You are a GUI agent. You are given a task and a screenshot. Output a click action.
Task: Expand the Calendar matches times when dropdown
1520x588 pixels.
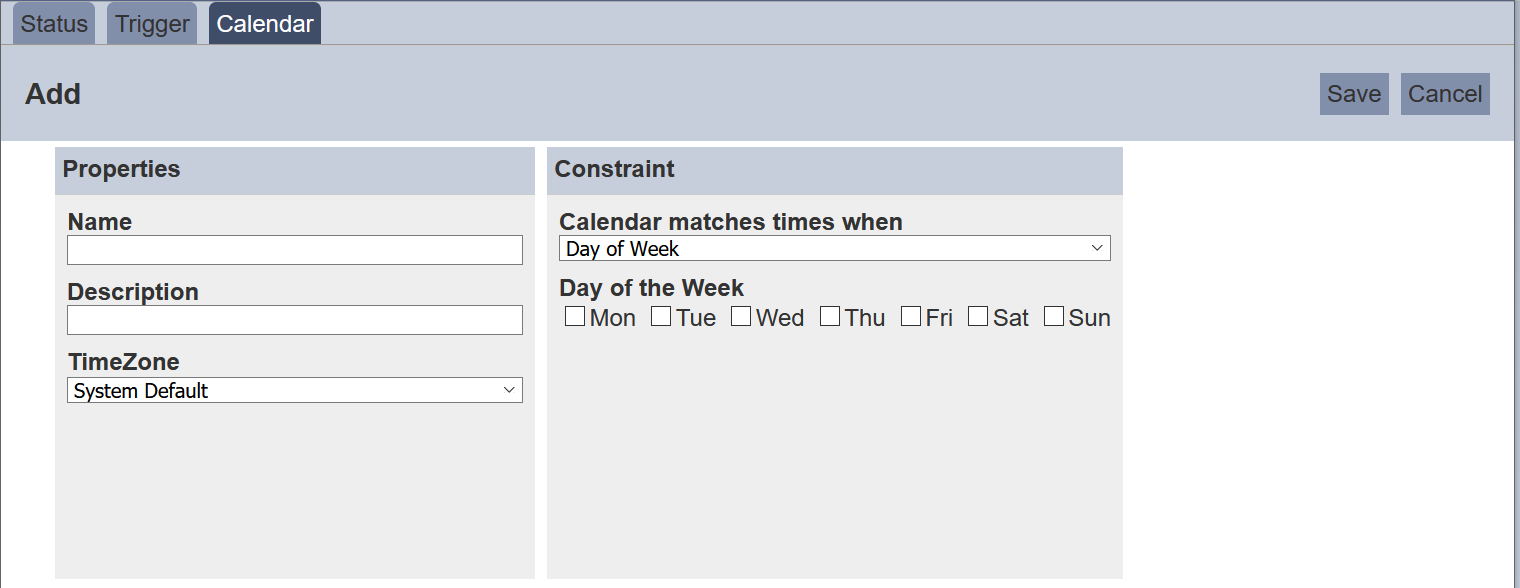pyautogui.click(x=834, y=248)
